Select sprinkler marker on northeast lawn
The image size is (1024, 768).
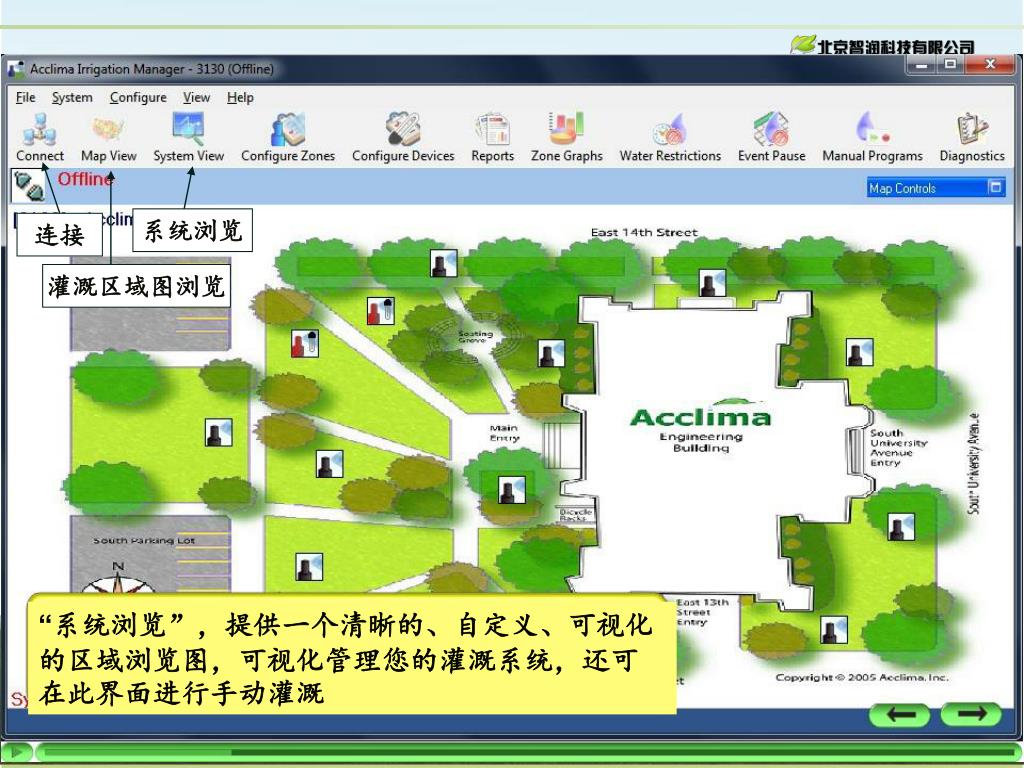[x=859, y=352]
